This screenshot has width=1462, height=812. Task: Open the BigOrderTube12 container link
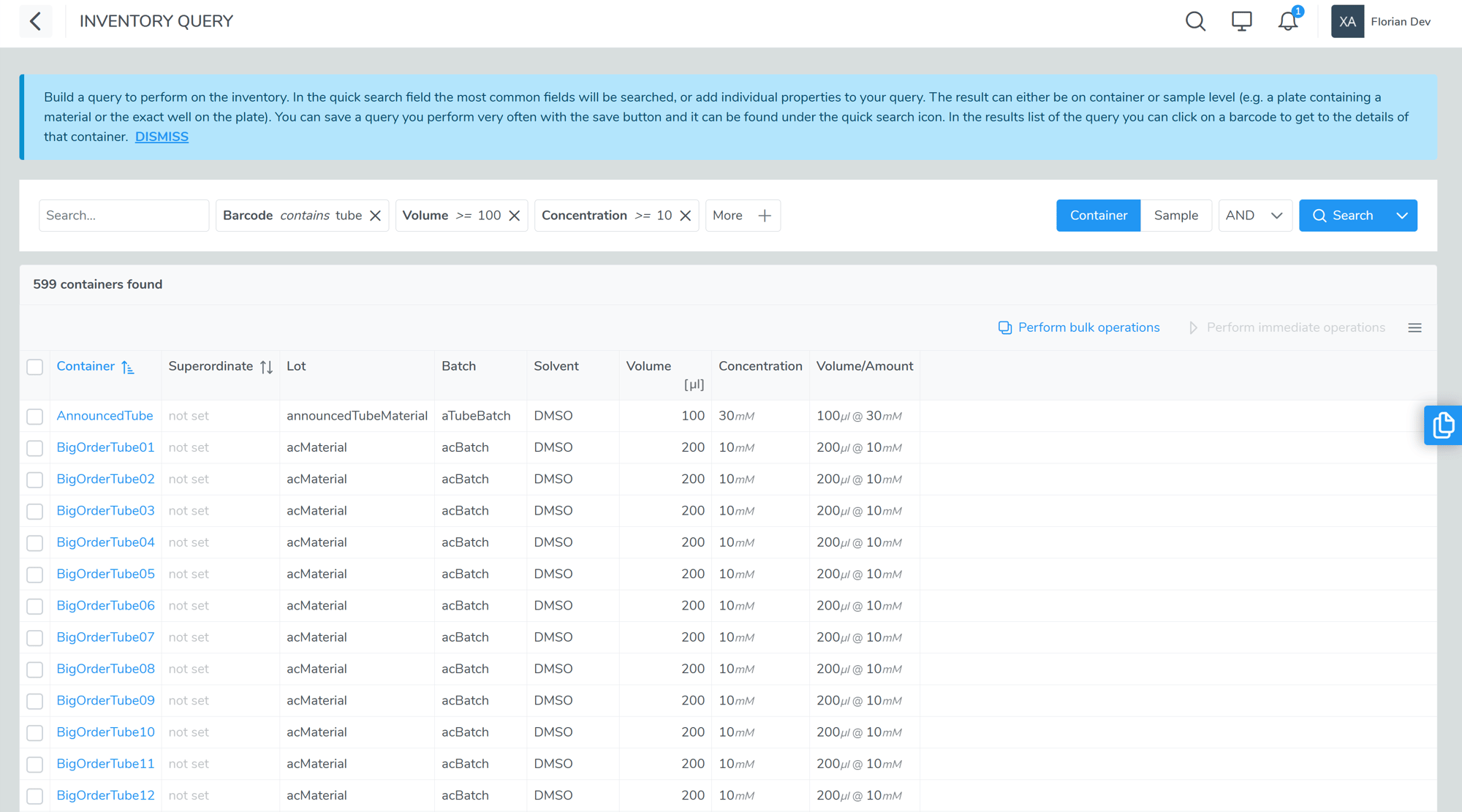pyautogui.click(x=105, y=795)
